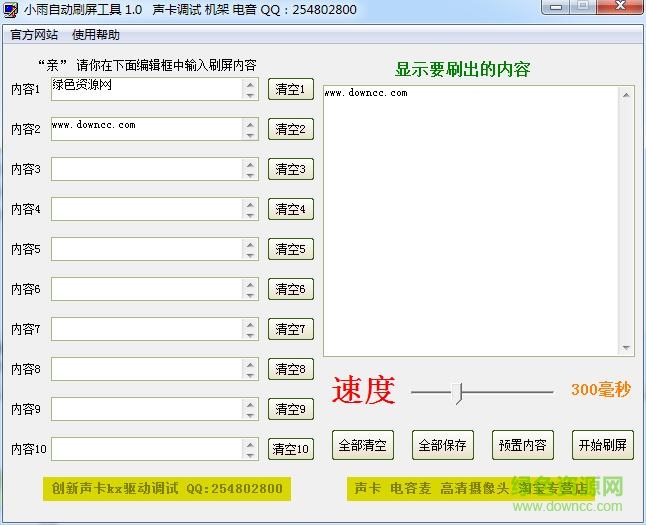Click the app icon in title bar
646x525 pixels.
10,9
